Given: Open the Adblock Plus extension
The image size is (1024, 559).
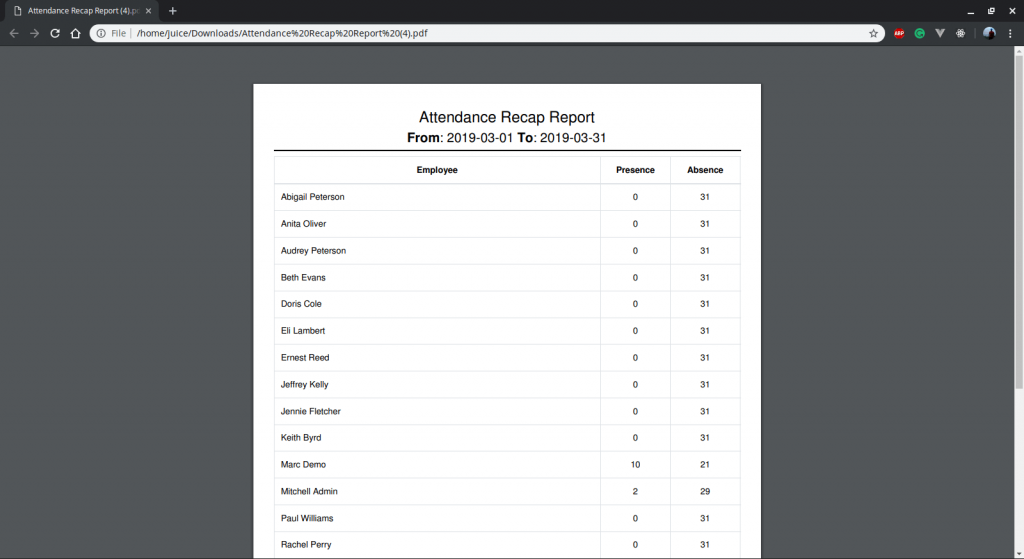Looking at the screenshot, I should (899, 33).
